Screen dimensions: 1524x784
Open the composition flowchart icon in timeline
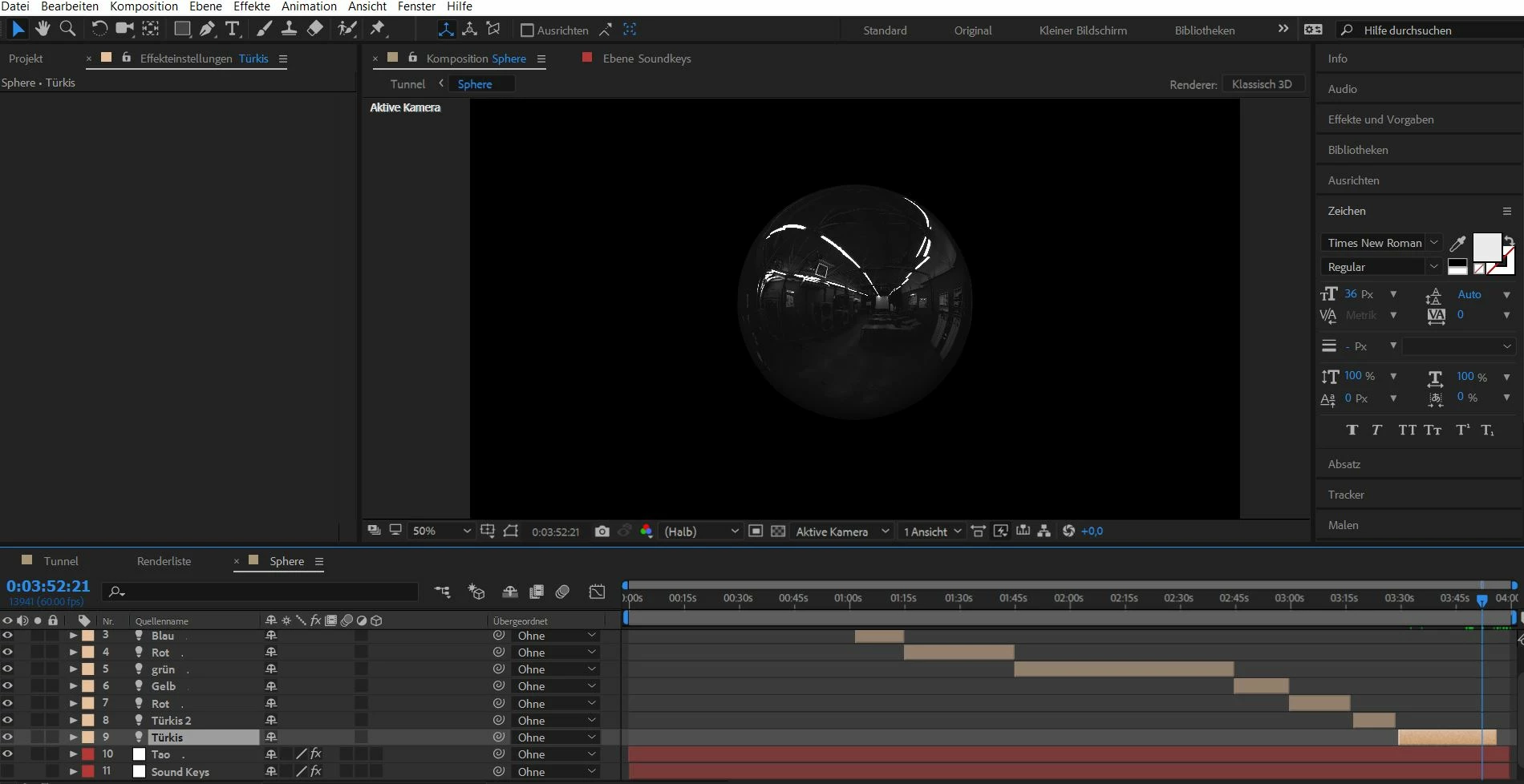tap(443, 592)
